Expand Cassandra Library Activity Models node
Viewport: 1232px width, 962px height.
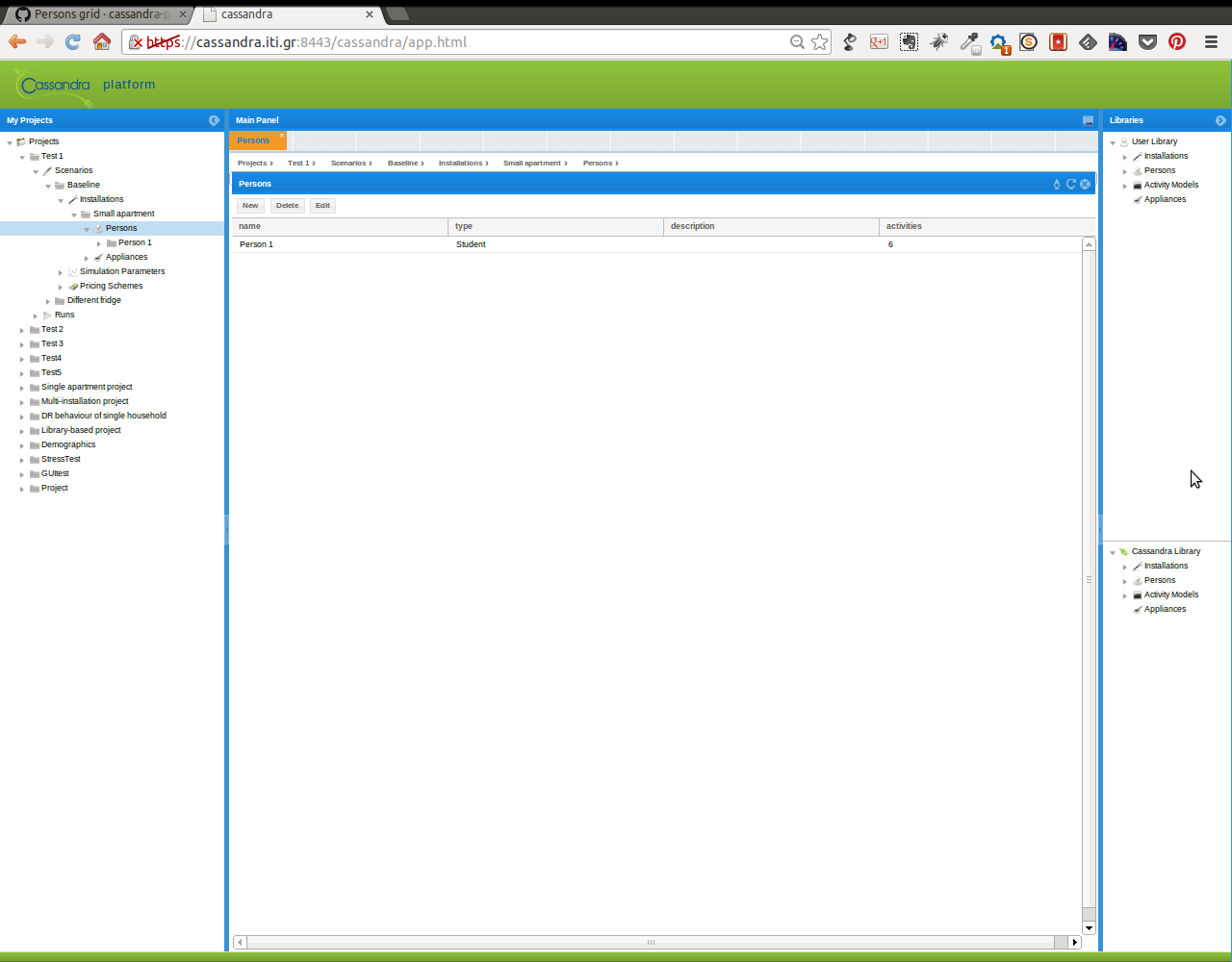click(1125, 595)
